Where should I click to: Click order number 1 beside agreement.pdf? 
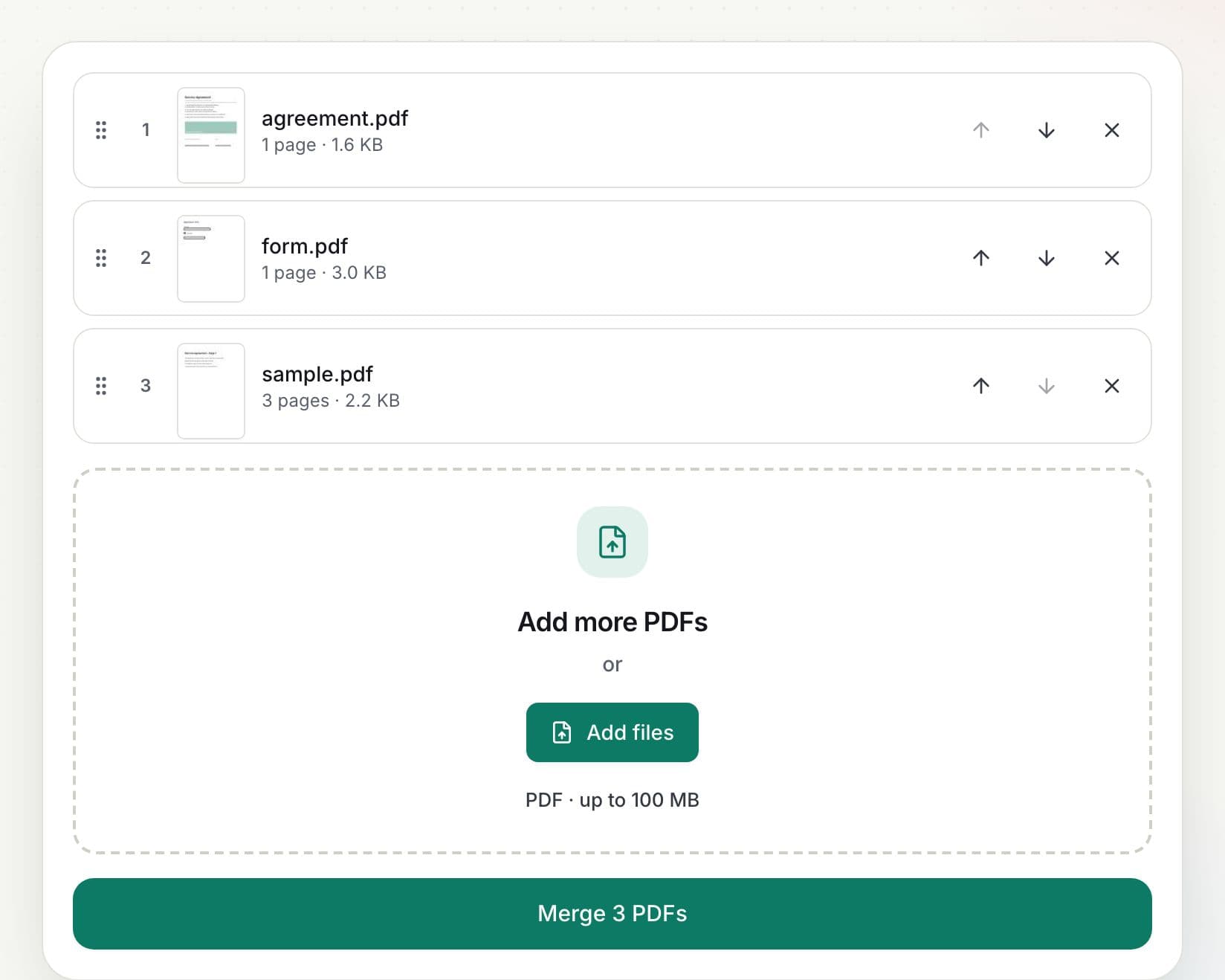(x=146, y=130)
